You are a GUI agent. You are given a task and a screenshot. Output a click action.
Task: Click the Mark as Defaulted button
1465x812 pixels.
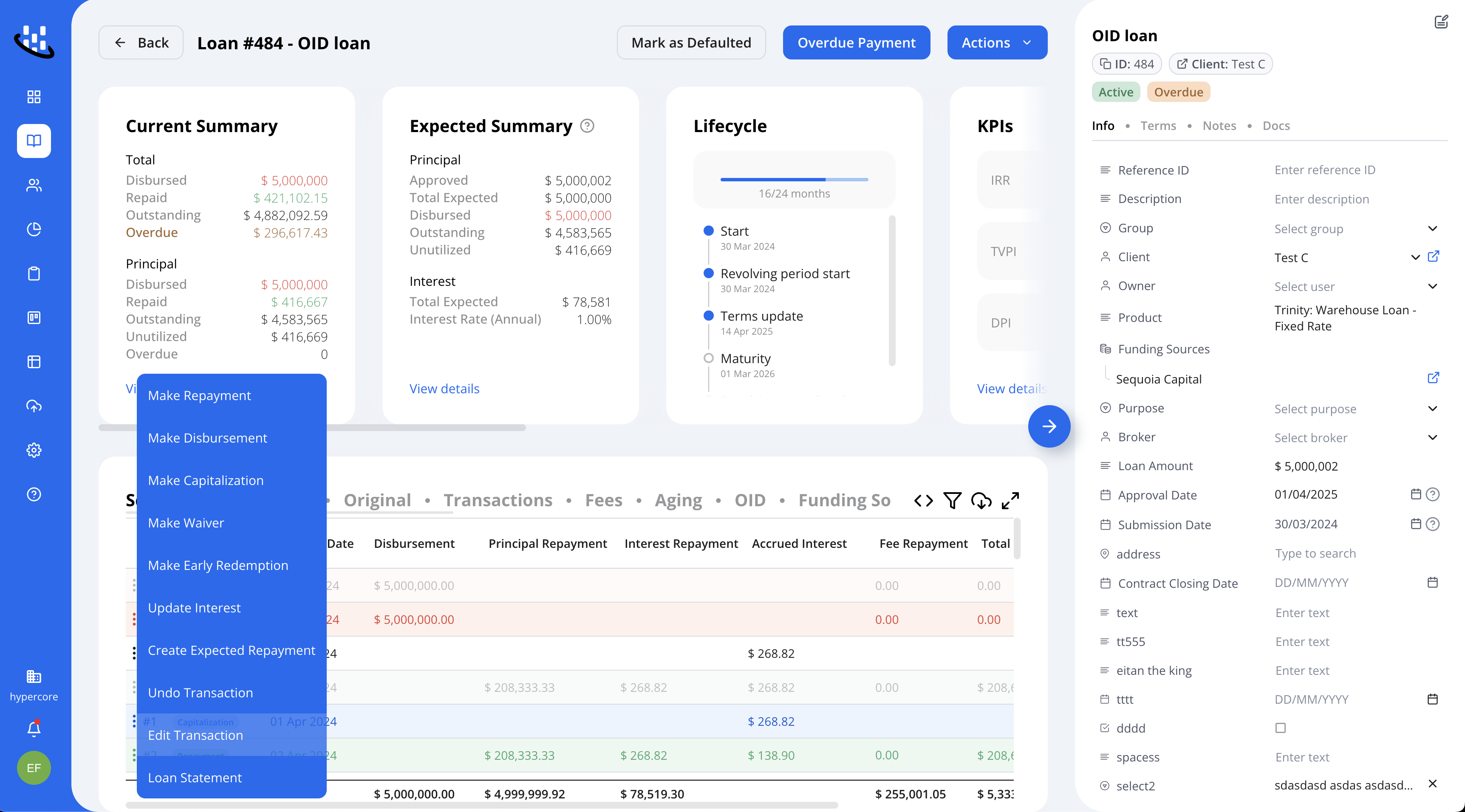coord(691,42)
